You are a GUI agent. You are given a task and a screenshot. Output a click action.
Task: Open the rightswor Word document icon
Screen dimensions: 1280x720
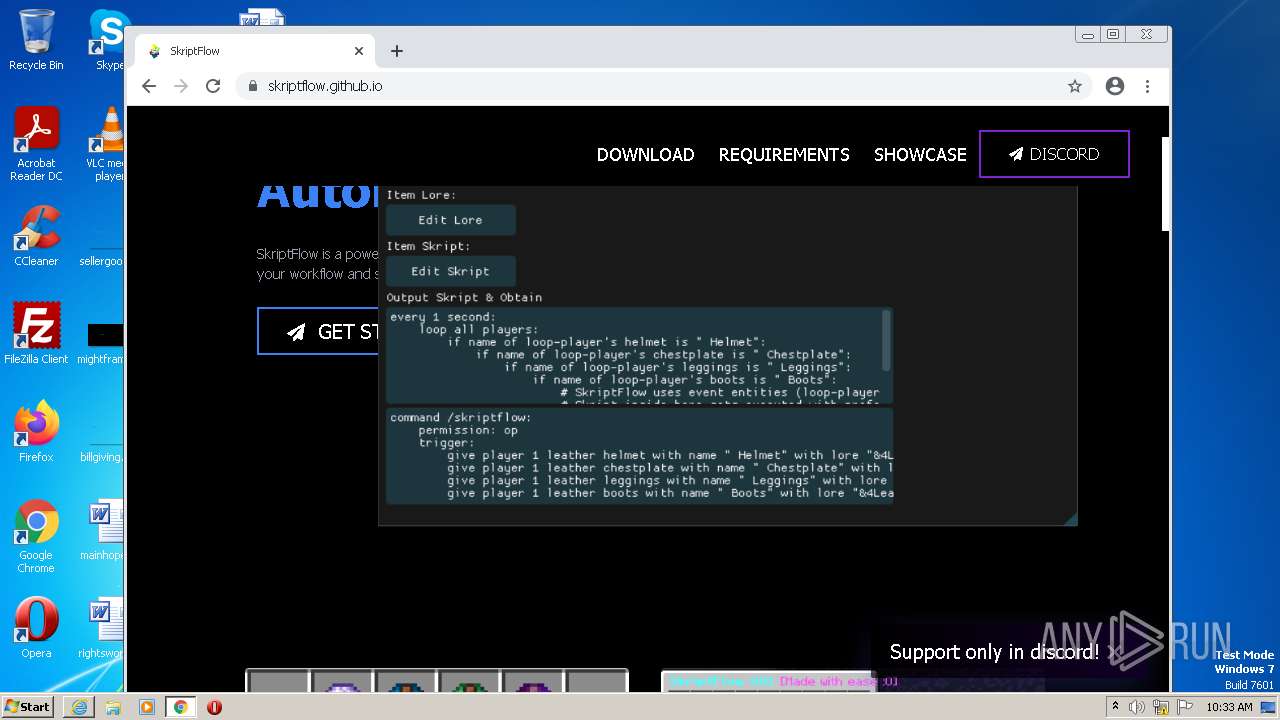tap(102, 628)
